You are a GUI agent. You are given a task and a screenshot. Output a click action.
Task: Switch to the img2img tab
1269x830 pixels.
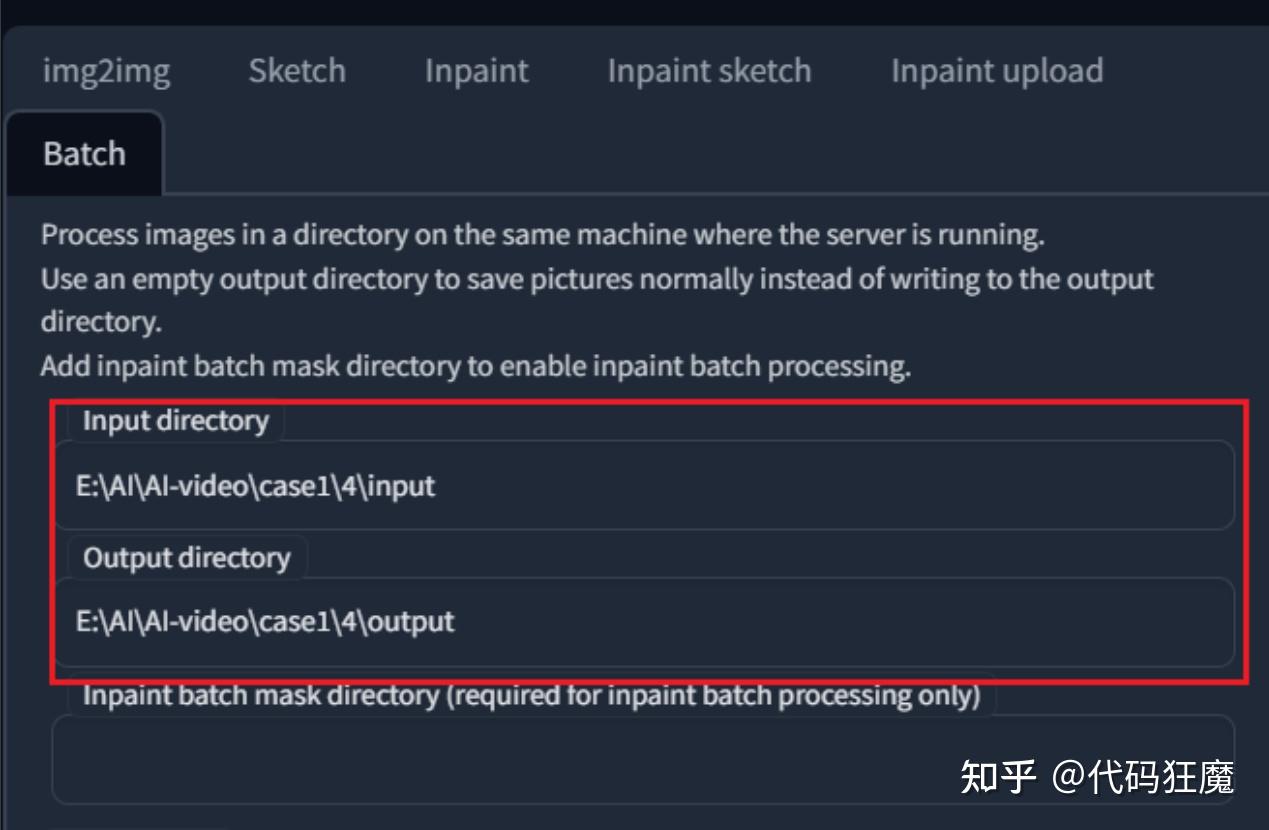[x=106, y=71]
